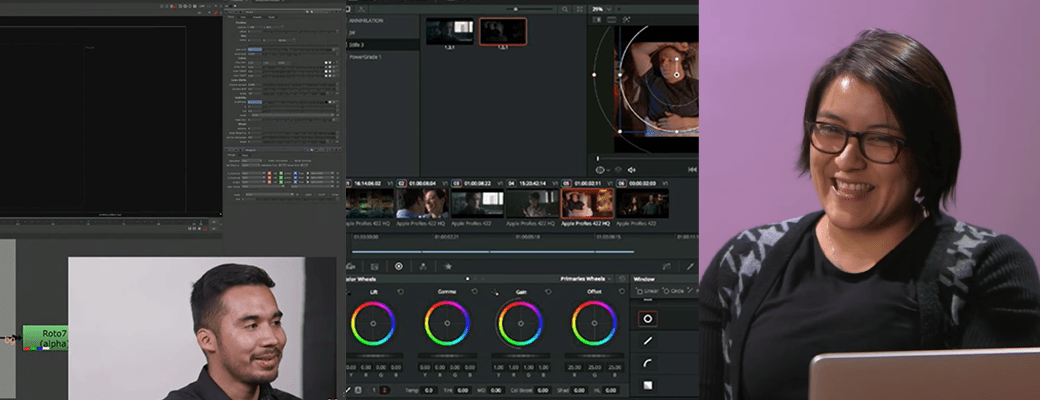Select the Stills 3 album
The width and height of the screenshot is (1040, 400).
[358, 45]
